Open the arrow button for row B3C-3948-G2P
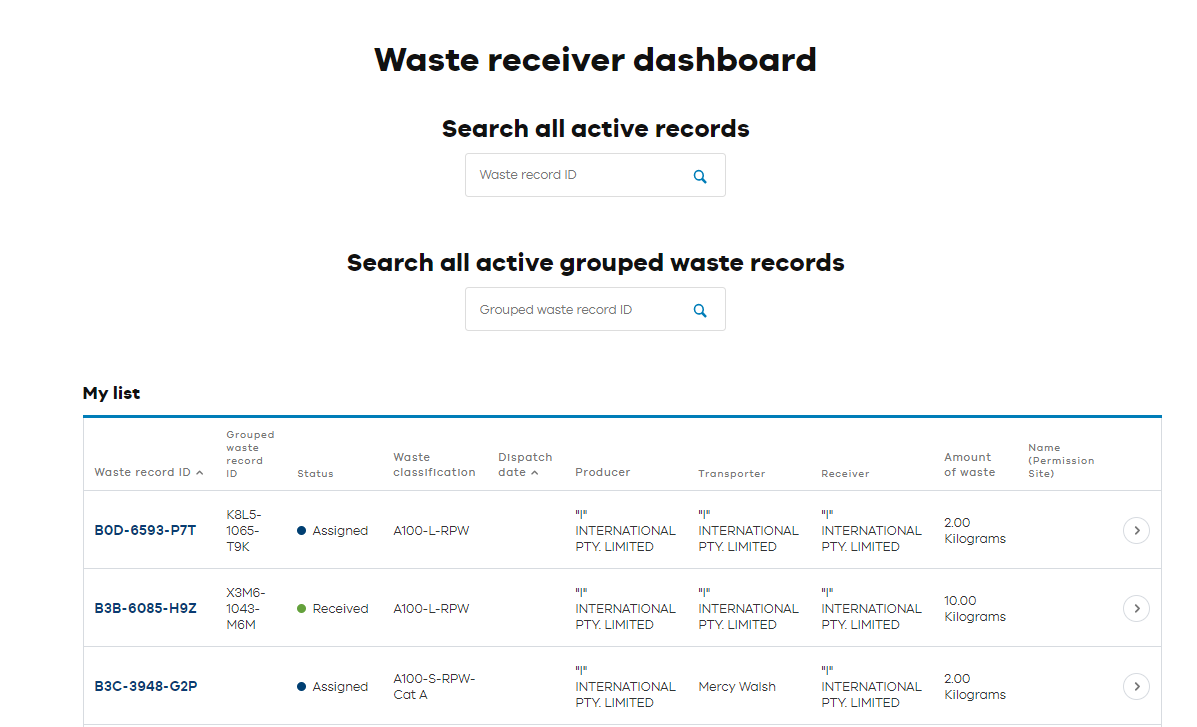 1136,686
